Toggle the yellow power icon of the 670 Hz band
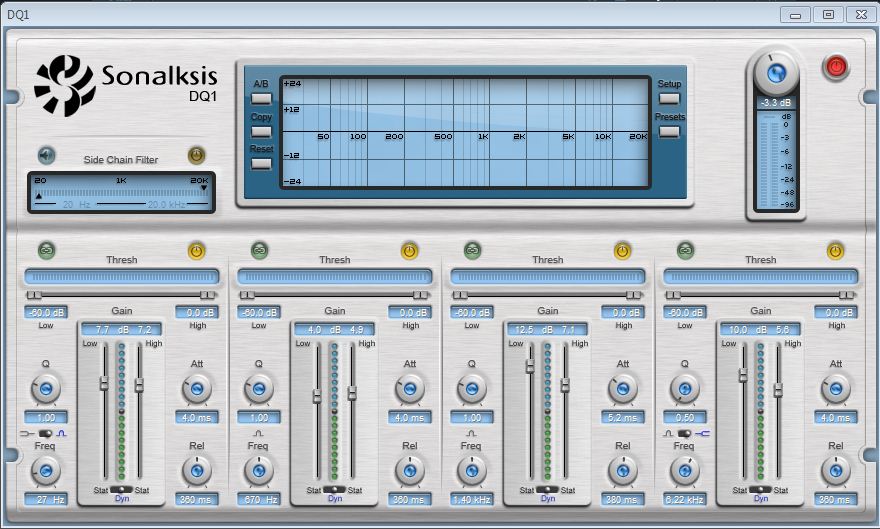The height and width of the screenshot is (529, 880). click(409, 250)
